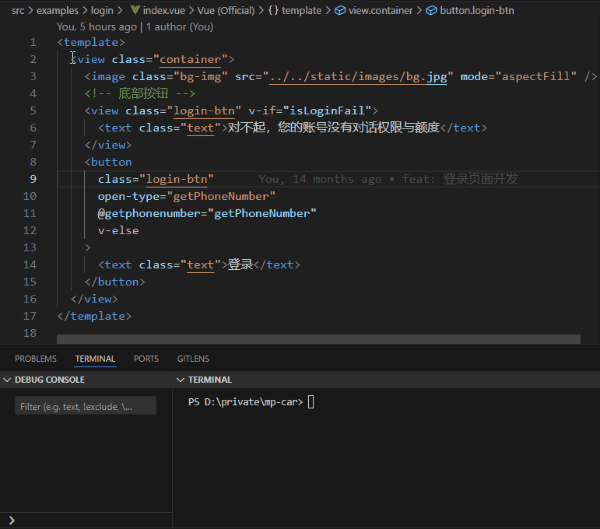Viewport: 600px width, 529px height.
Task: Click inline blame 'You, 14 months ago'
Action: click(320, 179)
